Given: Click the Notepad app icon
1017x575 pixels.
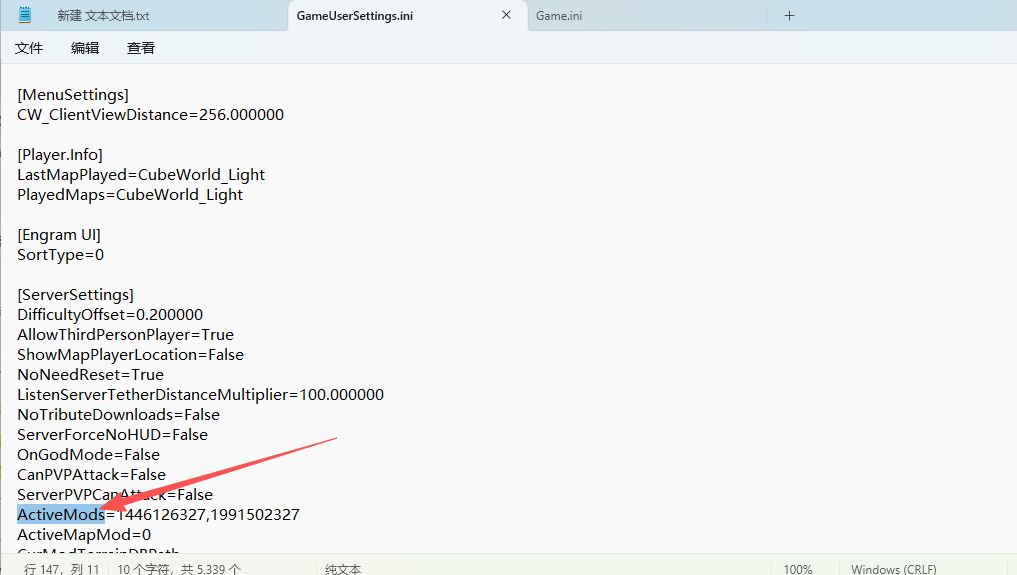Looking at the screenshot, I should (25, 15).
